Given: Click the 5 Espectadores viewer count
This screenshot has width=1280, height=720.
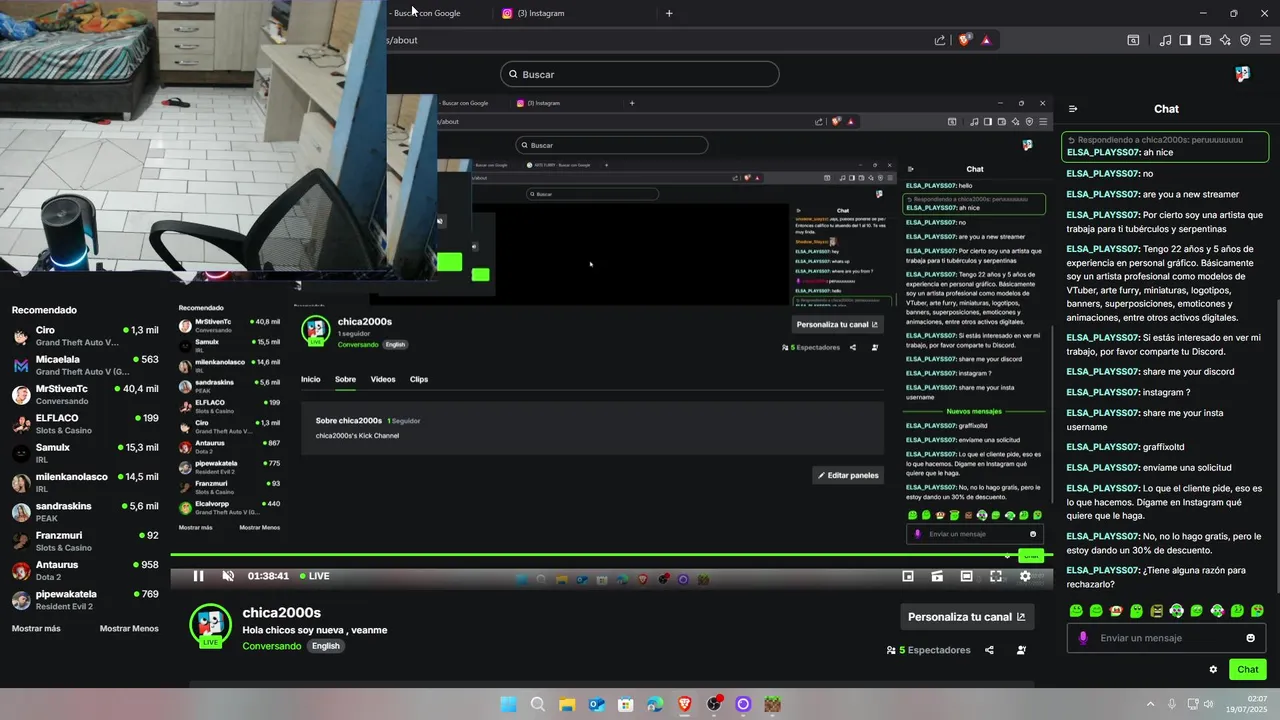Looking at the screenshot, I should click(928, 650).
